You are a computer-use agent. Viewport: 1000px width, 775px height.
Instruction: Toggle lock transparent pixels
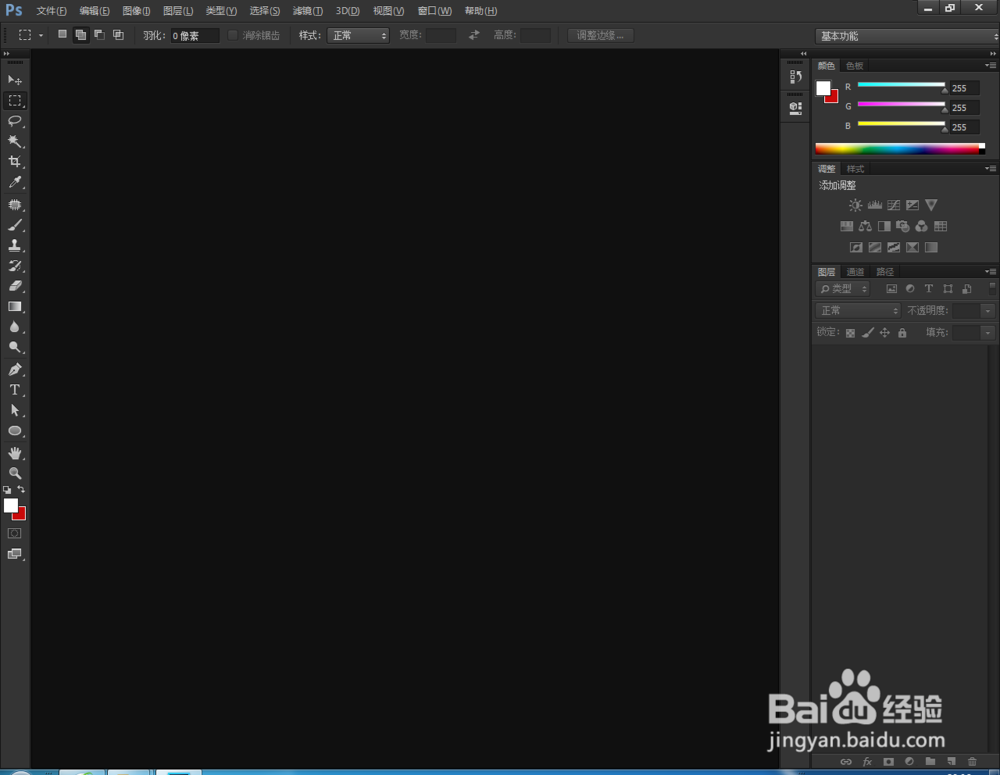click(x=850, y=333)
